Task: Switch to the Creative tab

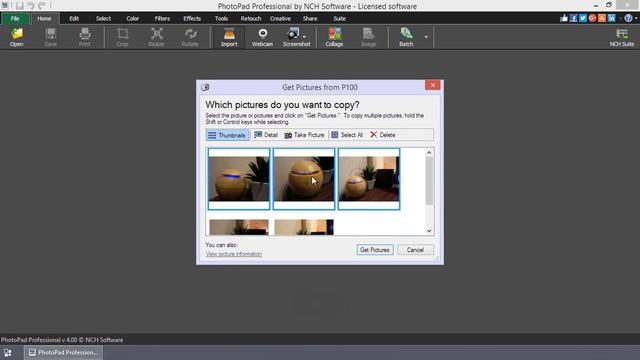Action: pos(280,18)
